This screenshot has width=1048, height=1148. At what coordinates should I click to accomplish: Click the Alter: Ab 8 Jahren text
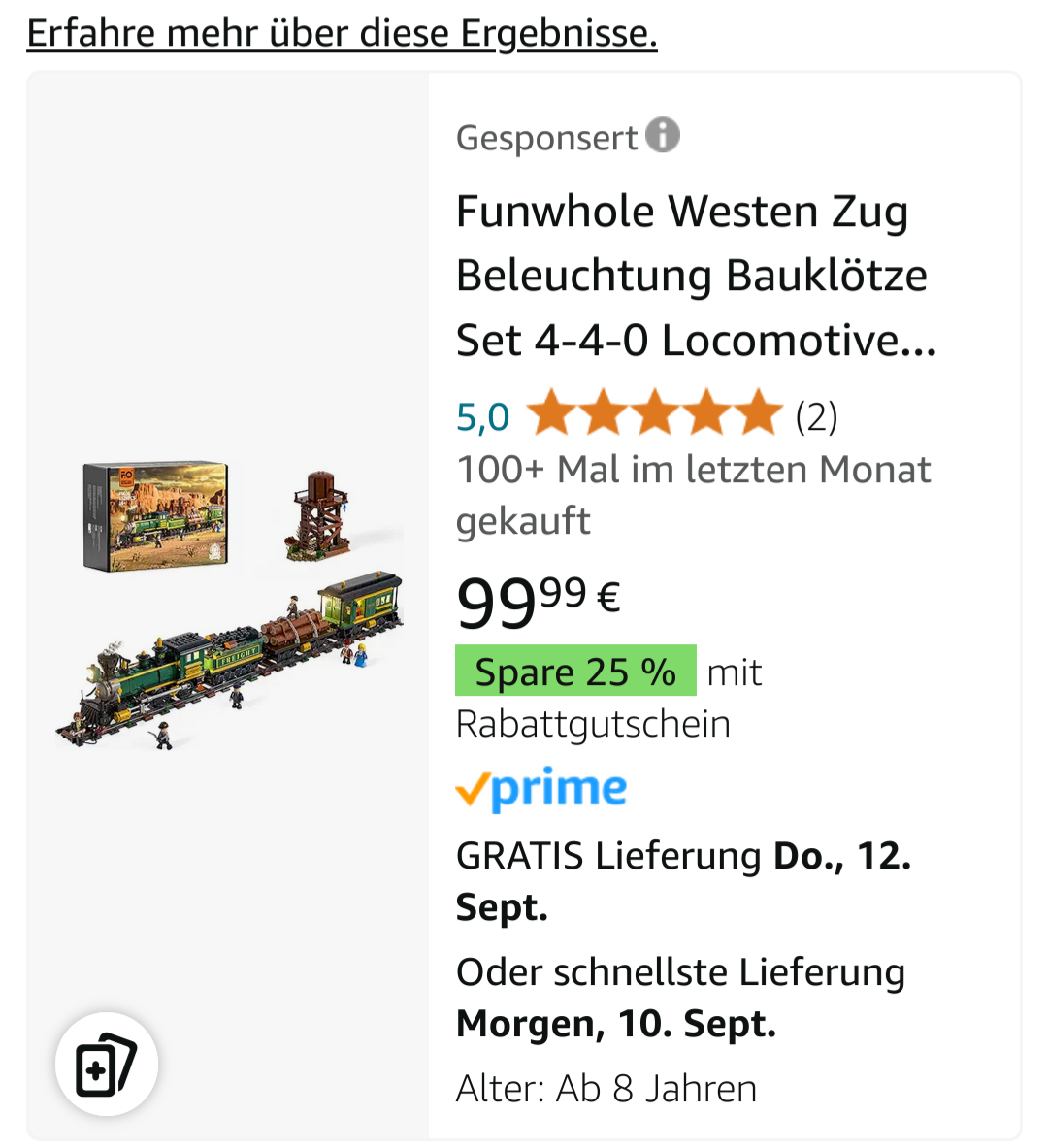coord(606,1089)
